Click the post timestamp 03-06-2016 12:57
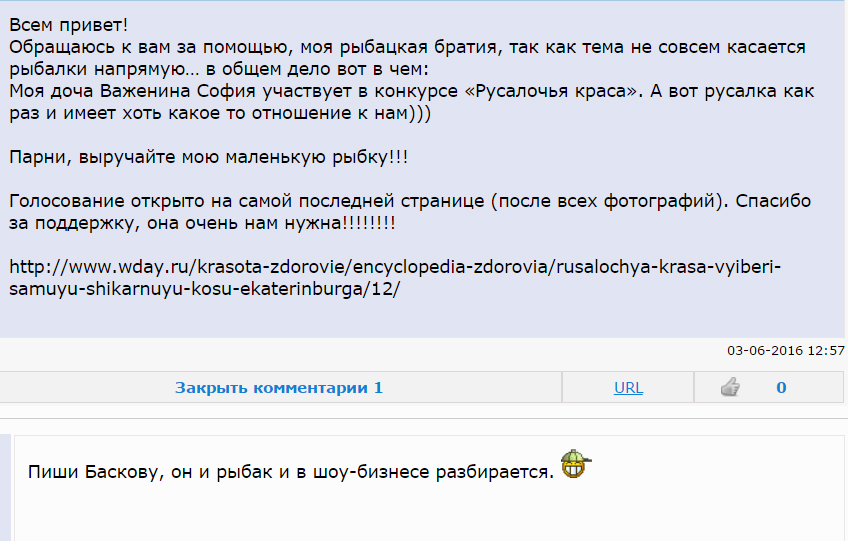This screenshot has height=541, width=848. tap(785, 351)
